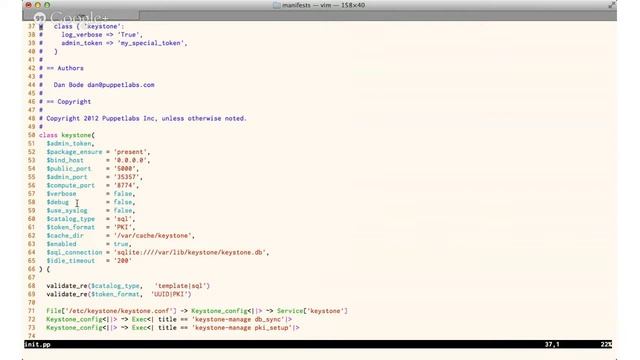Click the $compute_port parameter
640x360 pixels.
point(71,185)
